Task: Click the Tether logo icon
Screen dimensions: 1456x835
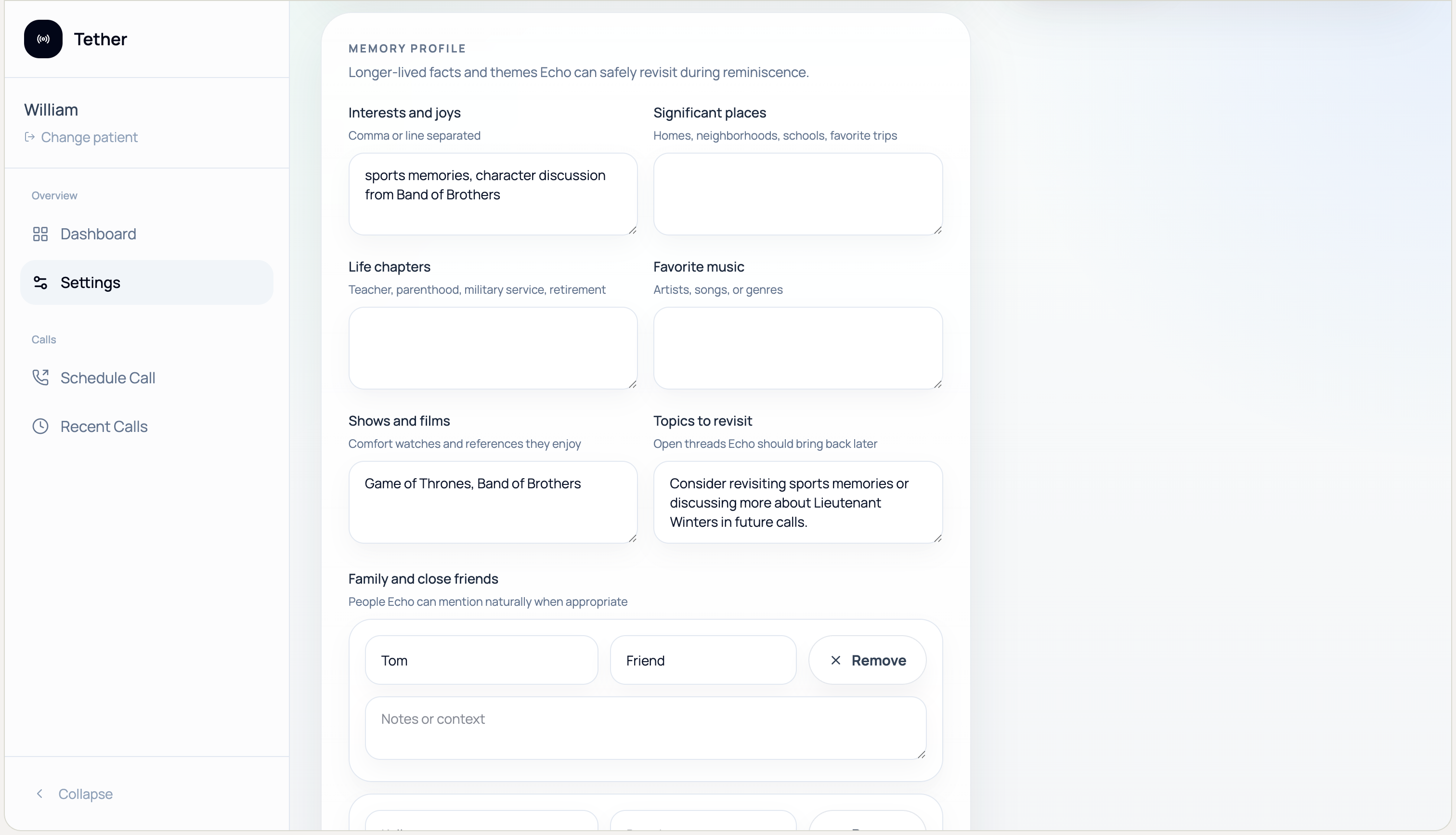Action: pyautogui.click(x=43, y=39)
